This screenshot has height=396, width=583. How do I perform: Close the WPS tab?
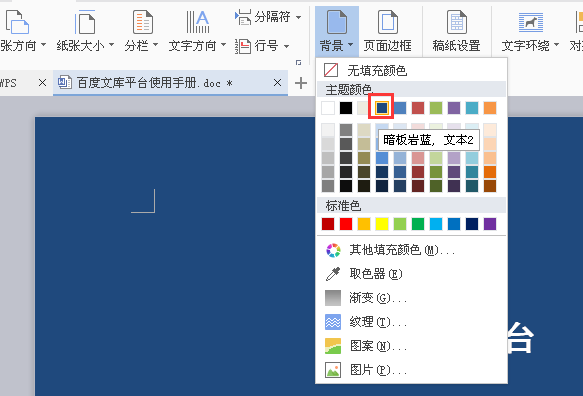click(x=42, y=83)
